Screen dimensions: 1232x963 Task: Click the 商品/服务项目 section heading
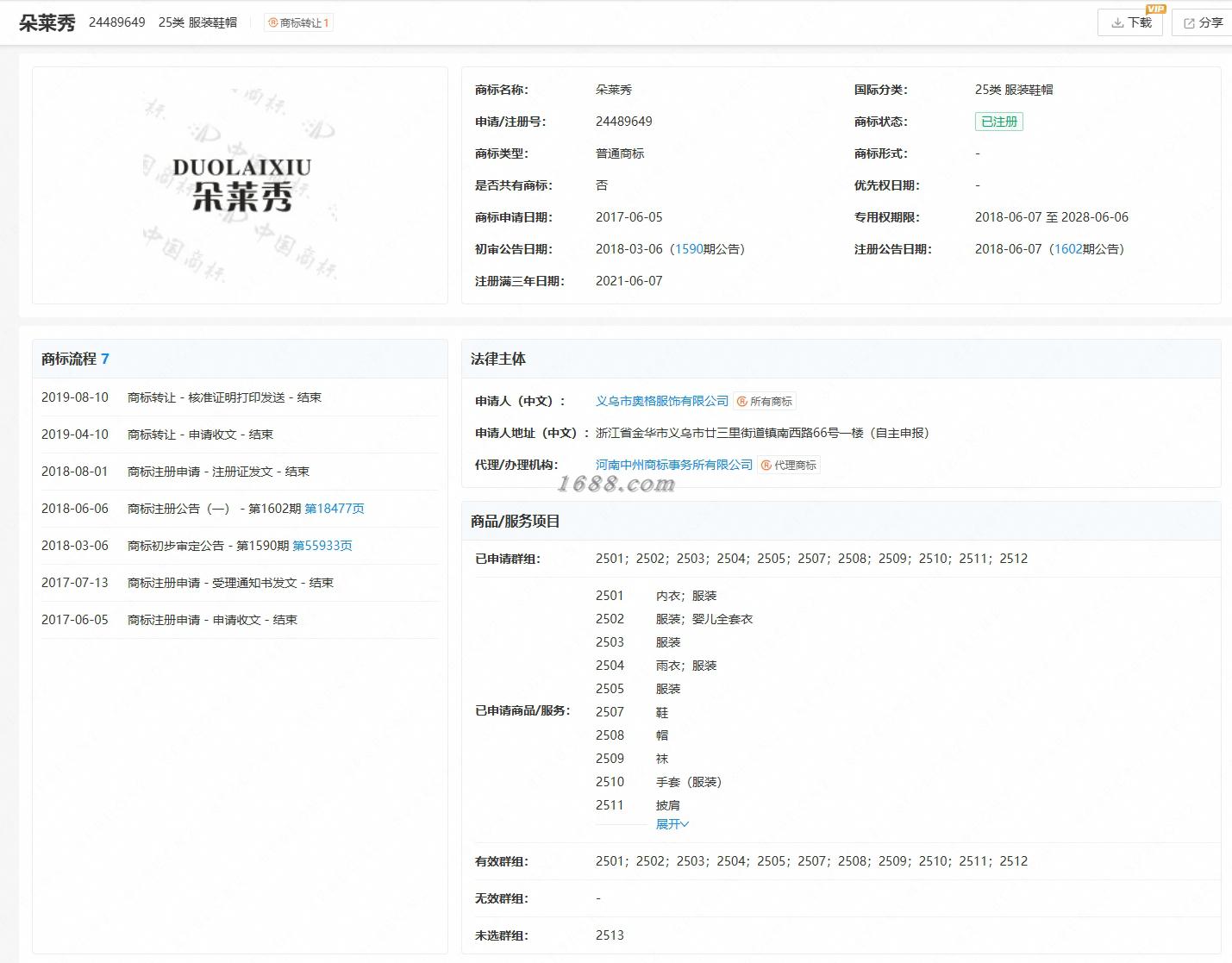(x=516, y=522)
